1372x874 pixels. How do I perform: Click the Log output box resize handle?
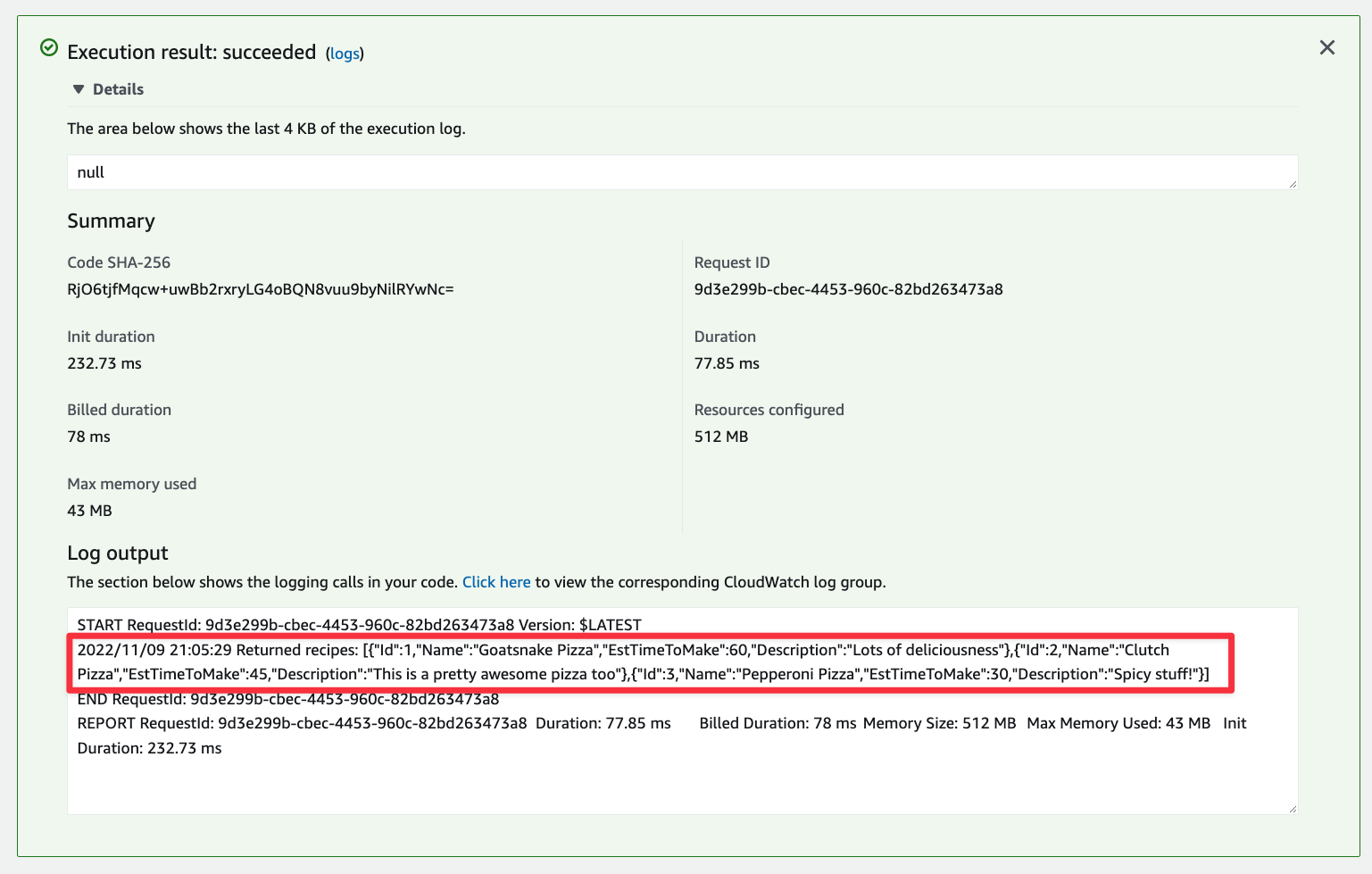[x=1292, y=808]
